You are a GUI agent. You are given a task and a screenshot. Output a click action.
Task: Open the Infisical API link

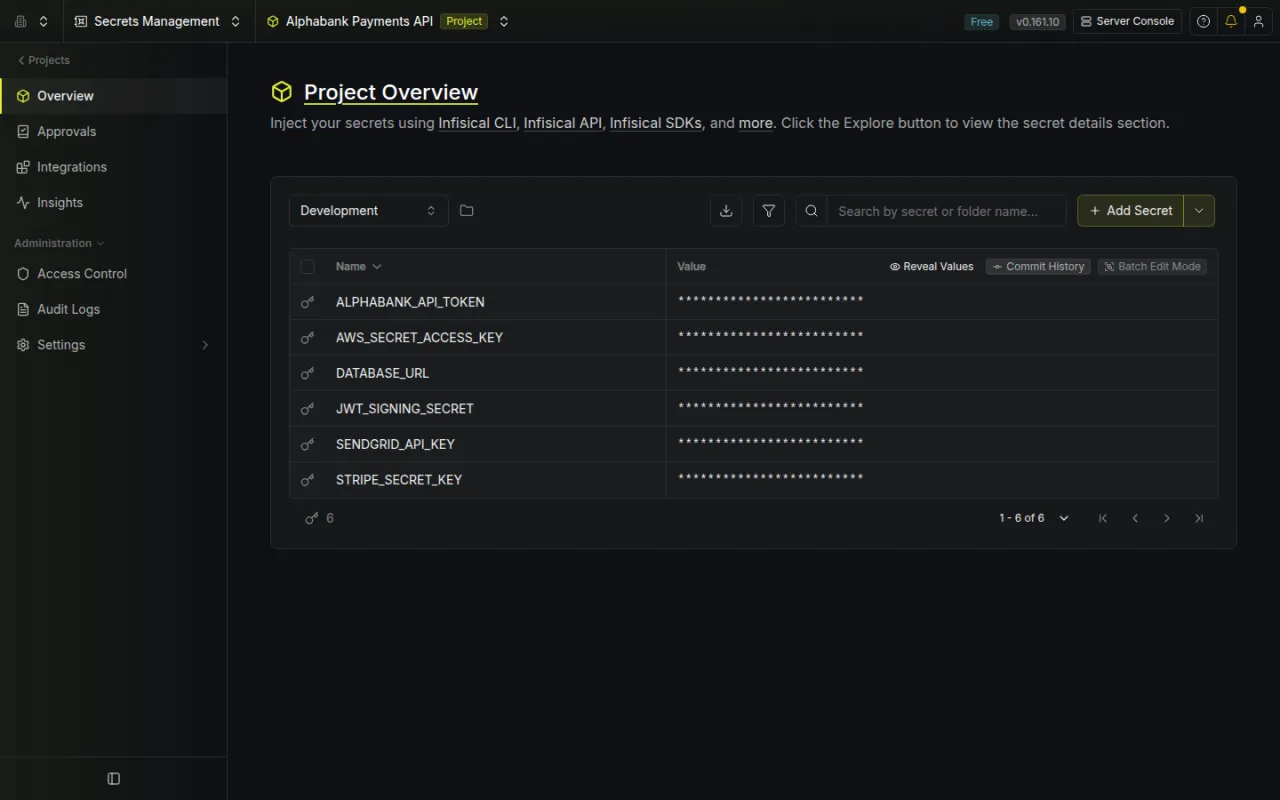click(x=563, y=123)
